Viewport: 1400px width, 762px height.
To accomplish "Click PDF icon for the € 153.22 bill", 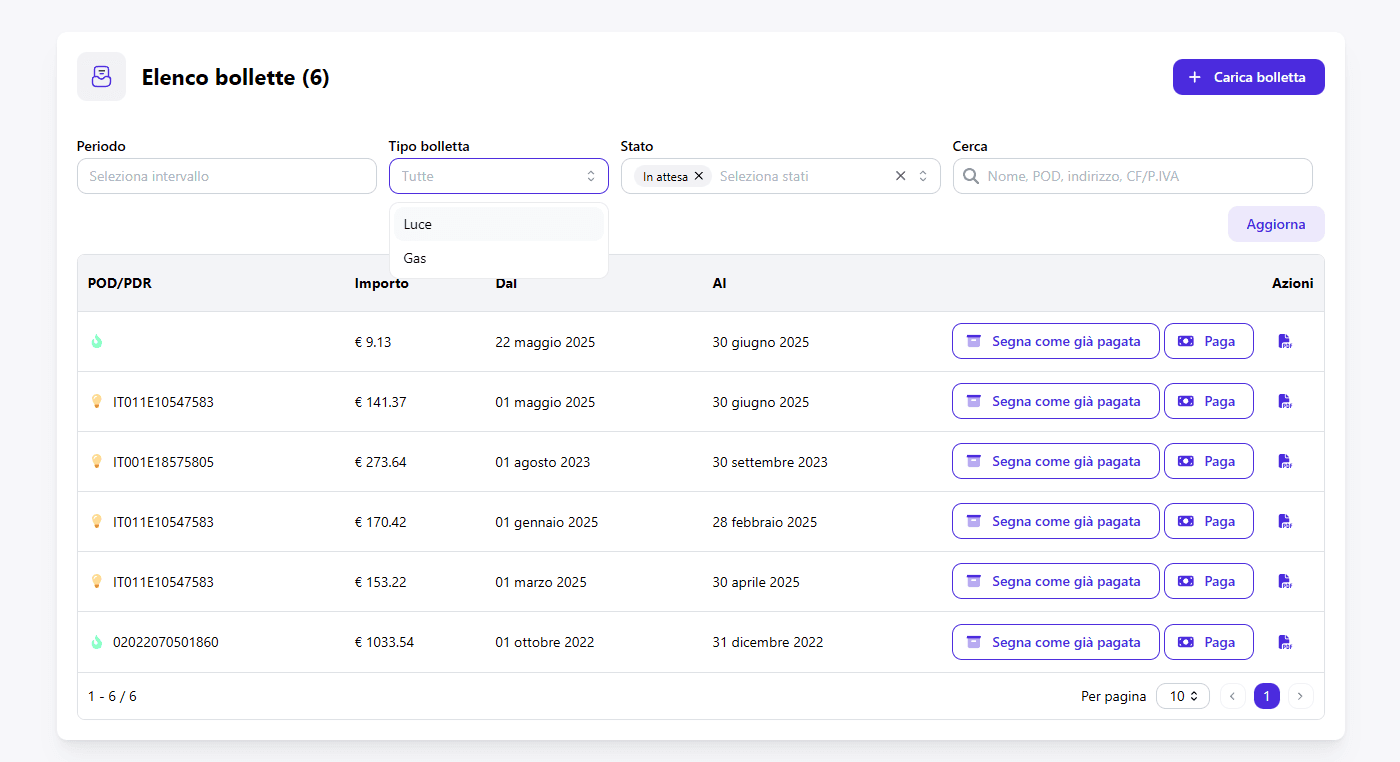I will [x=1285, y=581].
